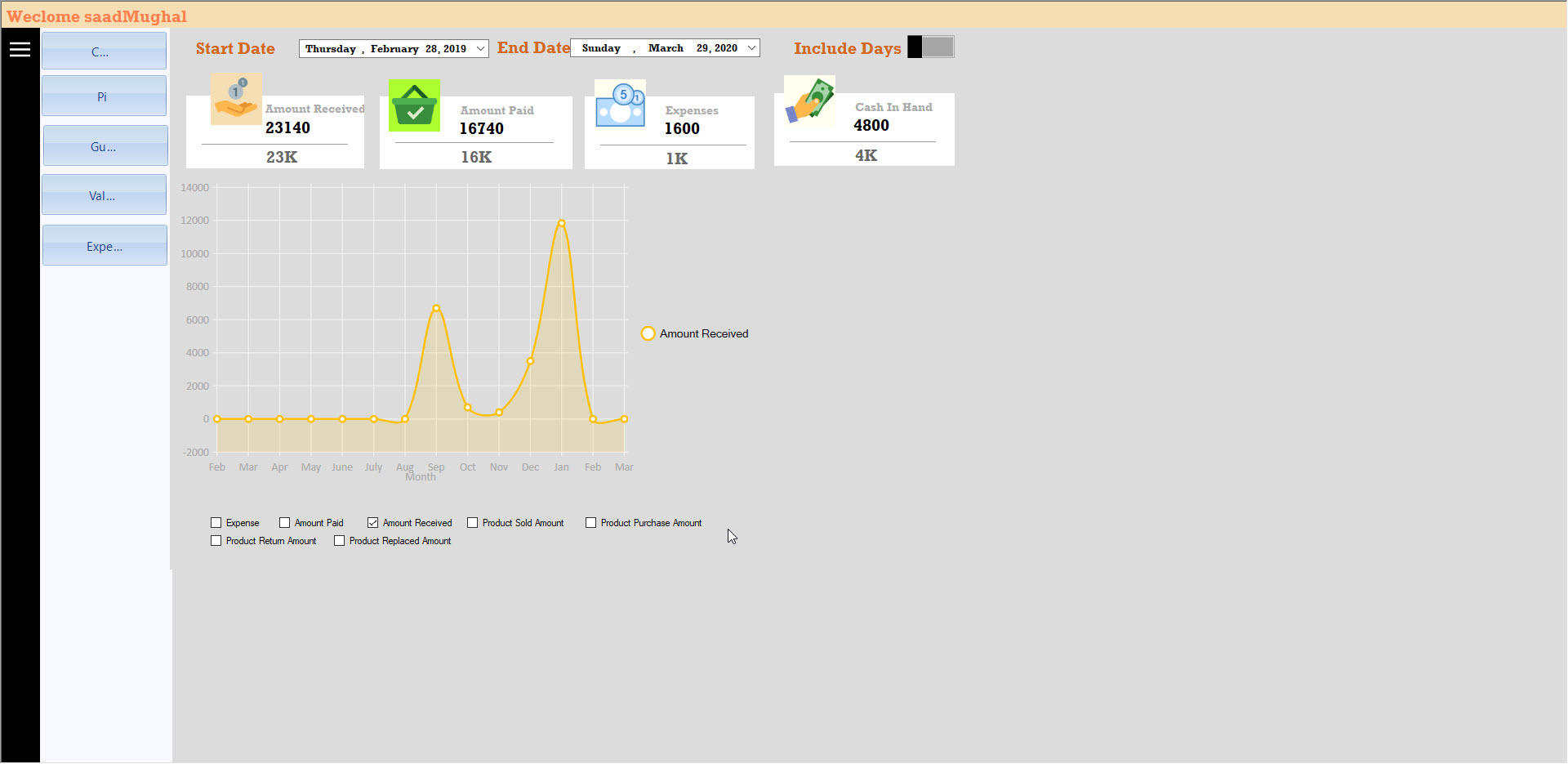Check the Product Sold Amount checkbox
Screen dimensions: 1568x764
coord(472,523)
